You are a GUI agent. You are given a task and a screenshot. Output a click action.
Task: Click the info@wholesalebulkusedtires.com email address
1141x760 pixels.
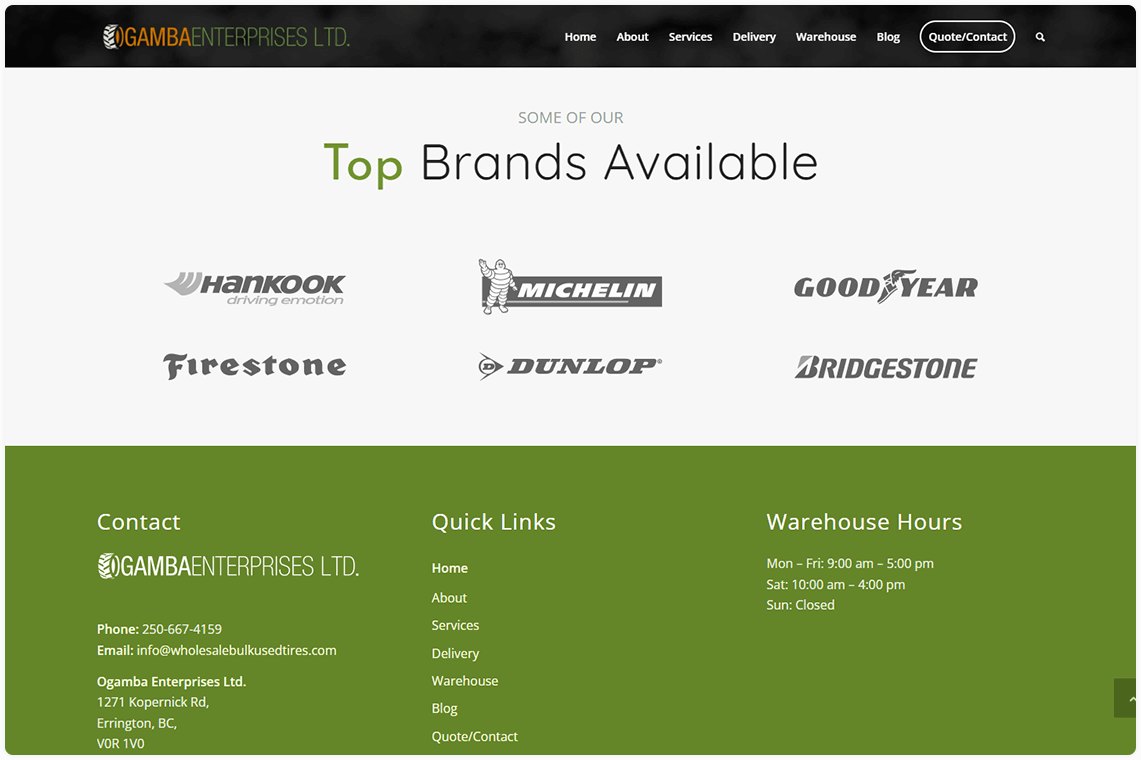coord(236,651)
